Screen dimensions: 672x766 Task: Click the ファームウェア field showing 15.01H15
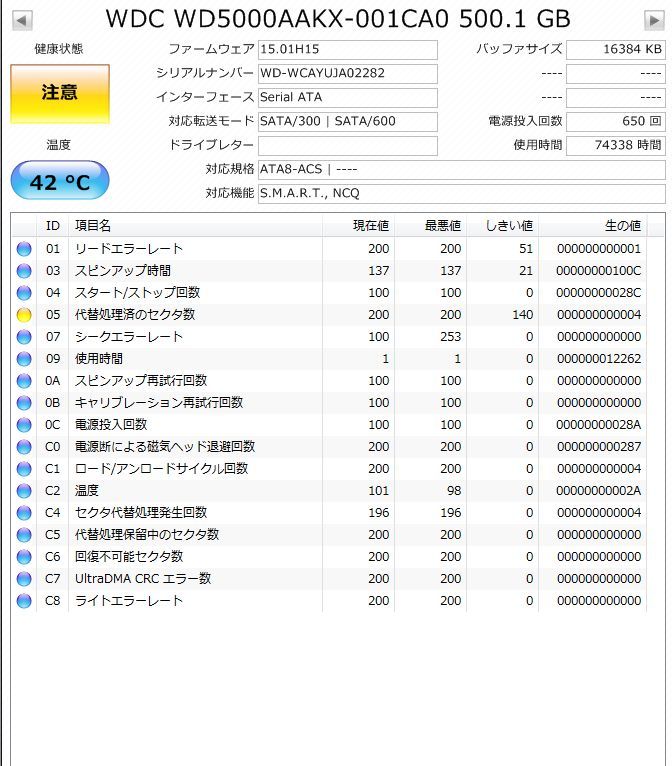[x=348, y=49]
